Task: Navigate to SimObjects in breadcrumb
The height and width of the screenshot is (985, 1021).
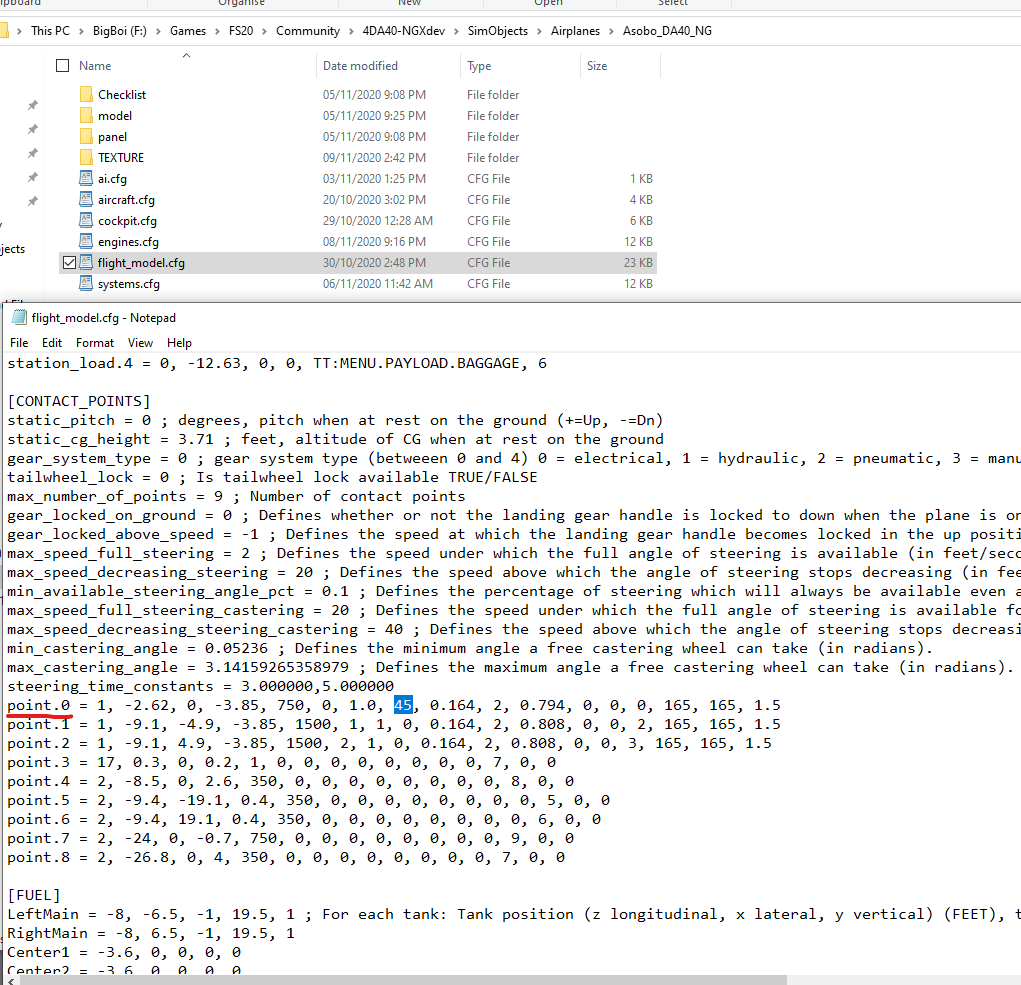Action: coord(497,31)
